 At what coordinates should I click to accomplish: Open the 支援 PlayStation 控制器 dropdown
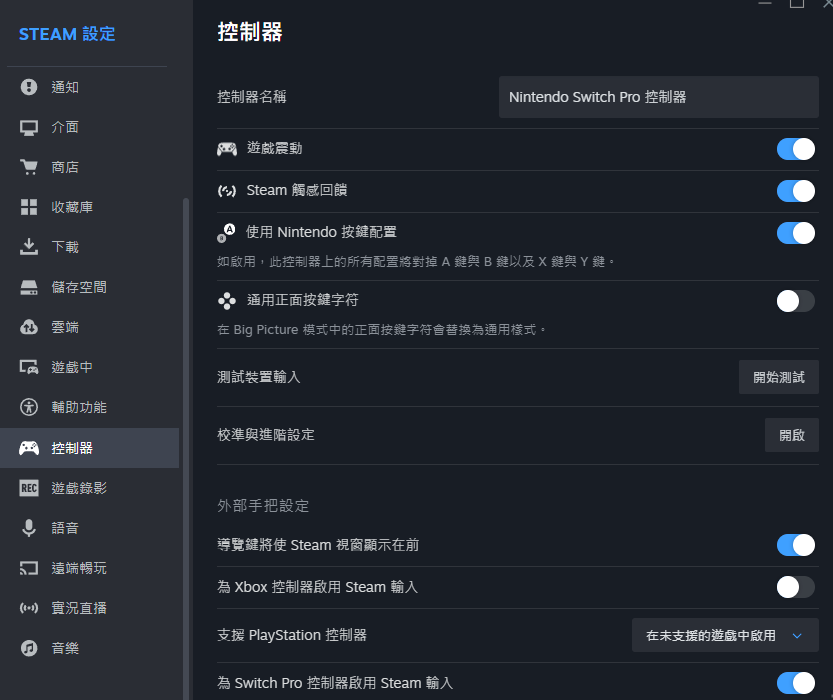point(725,634)
